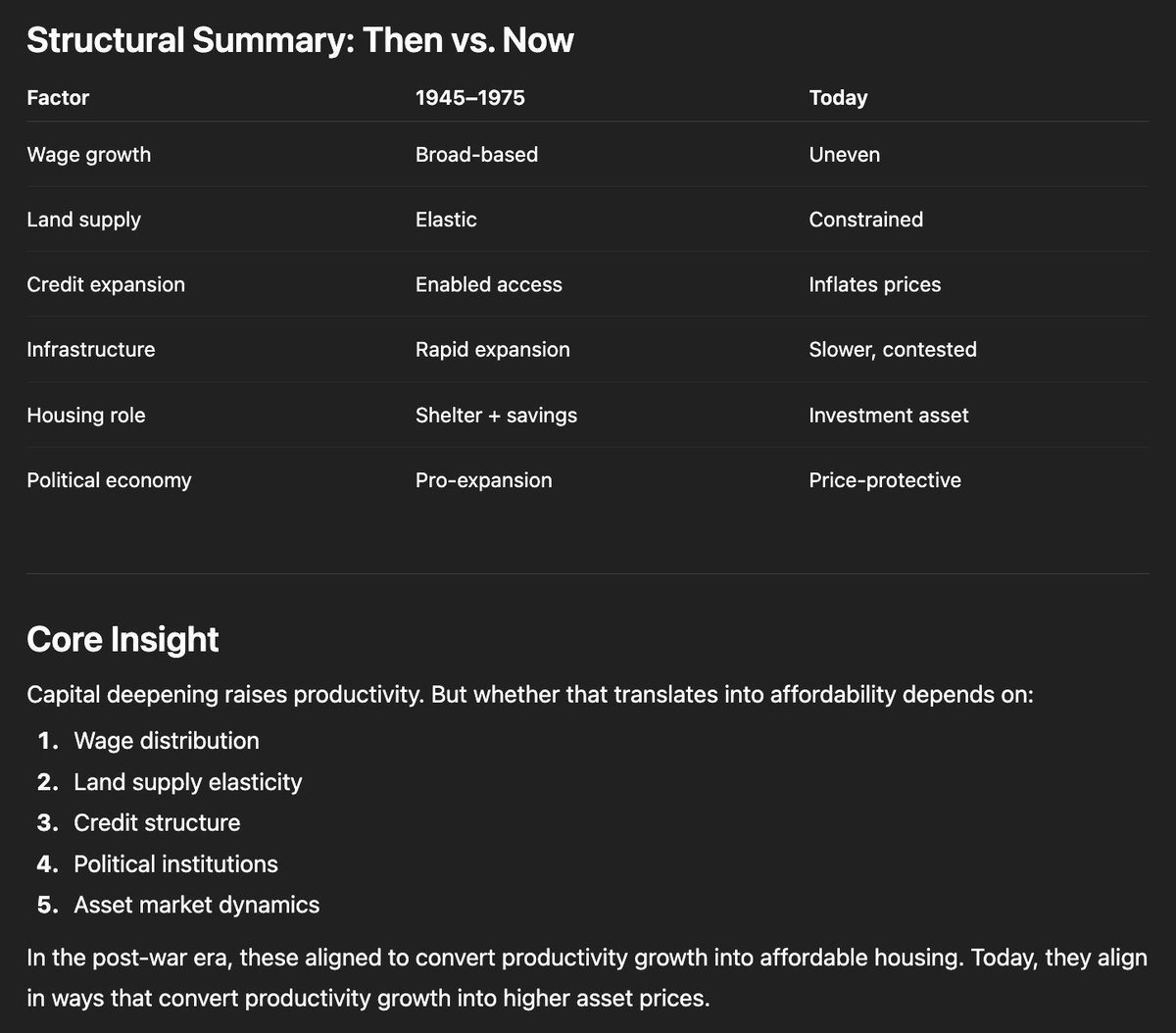
Task: Click the 'Inflates prices' table cell
Action: pyautogui.click(x=874, y=284)
